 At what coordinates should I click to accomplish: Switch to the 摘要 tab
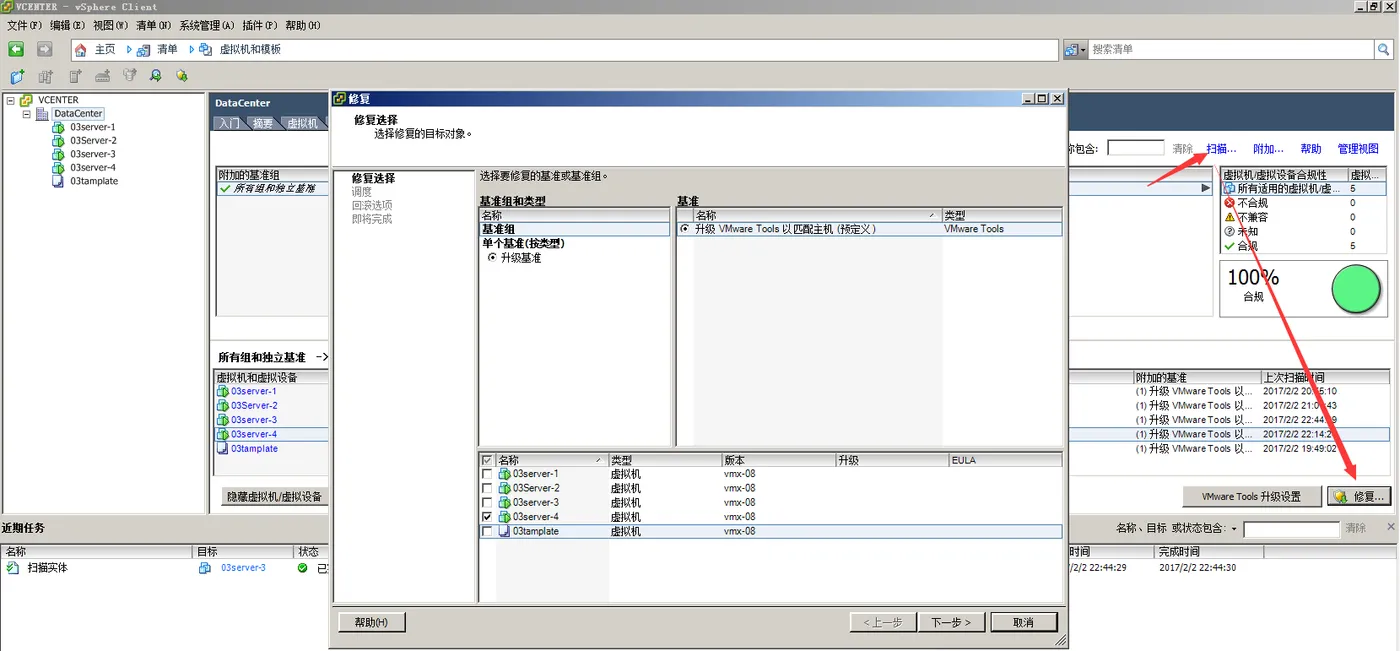[x=262, y=123]
